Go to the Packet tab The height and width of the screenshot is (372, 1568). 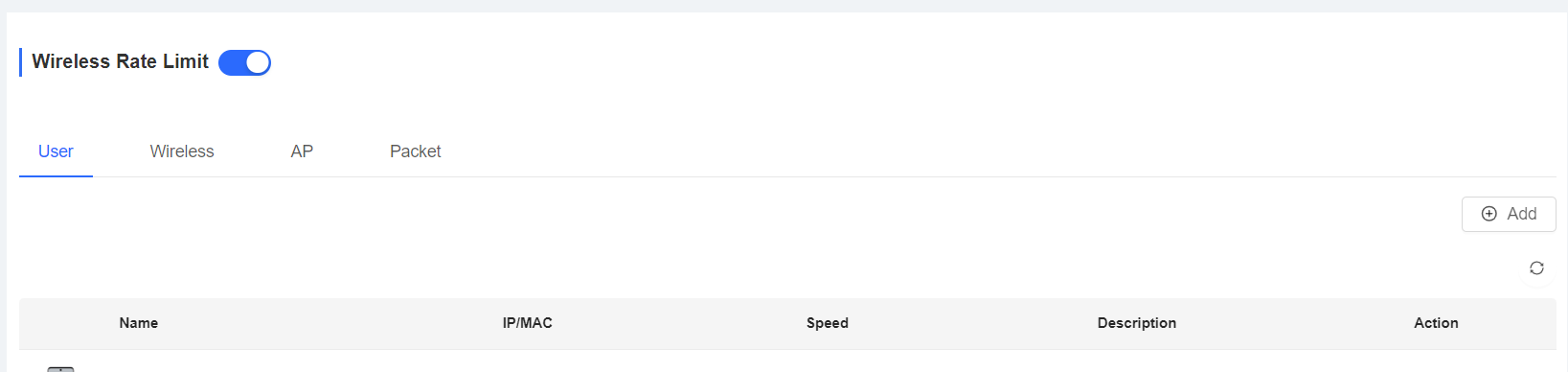click(x=416, y=151)
